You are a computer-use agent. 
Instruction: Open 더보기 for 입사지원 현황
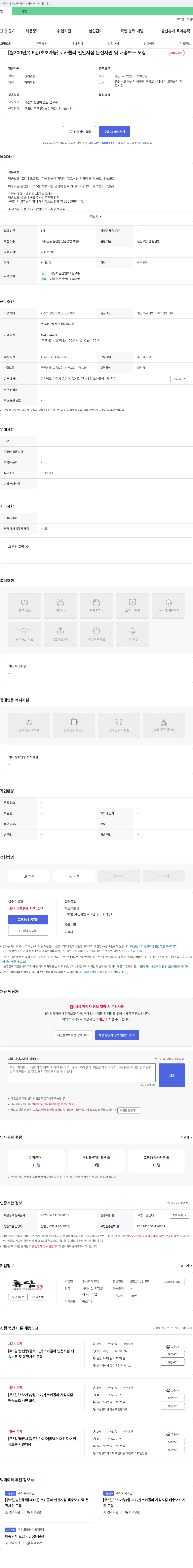(x=186, y=1137)
